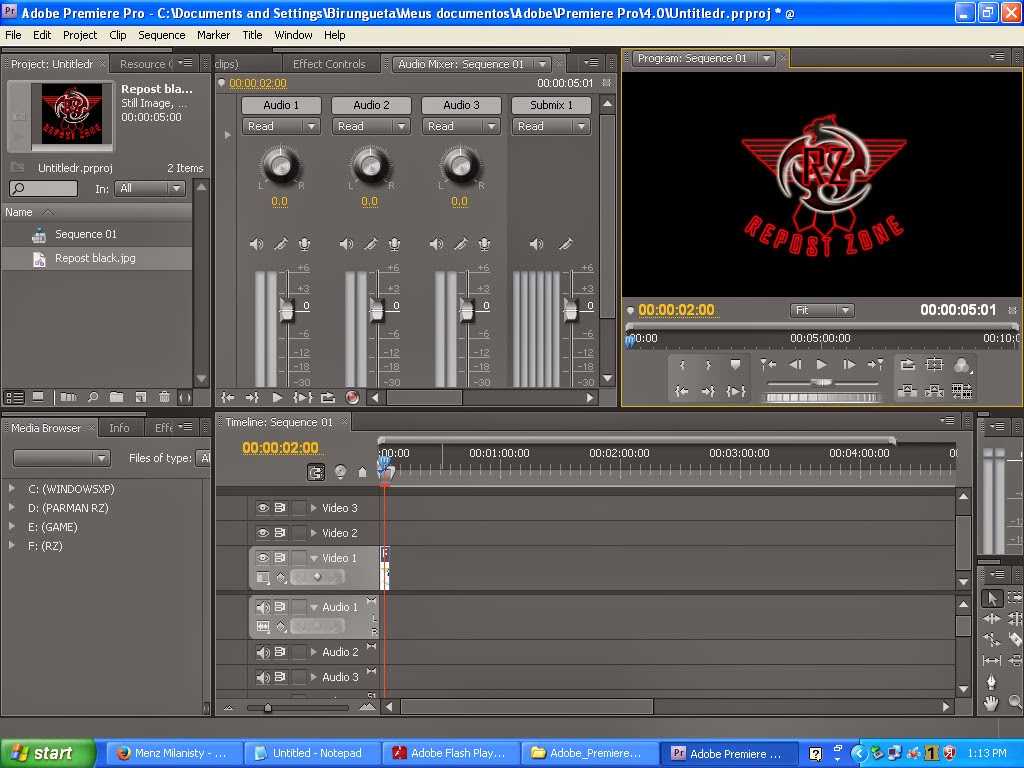This screenshot has height=768, width=1024.
Task: Expand the Video 3 track
Action: point(313,507)
